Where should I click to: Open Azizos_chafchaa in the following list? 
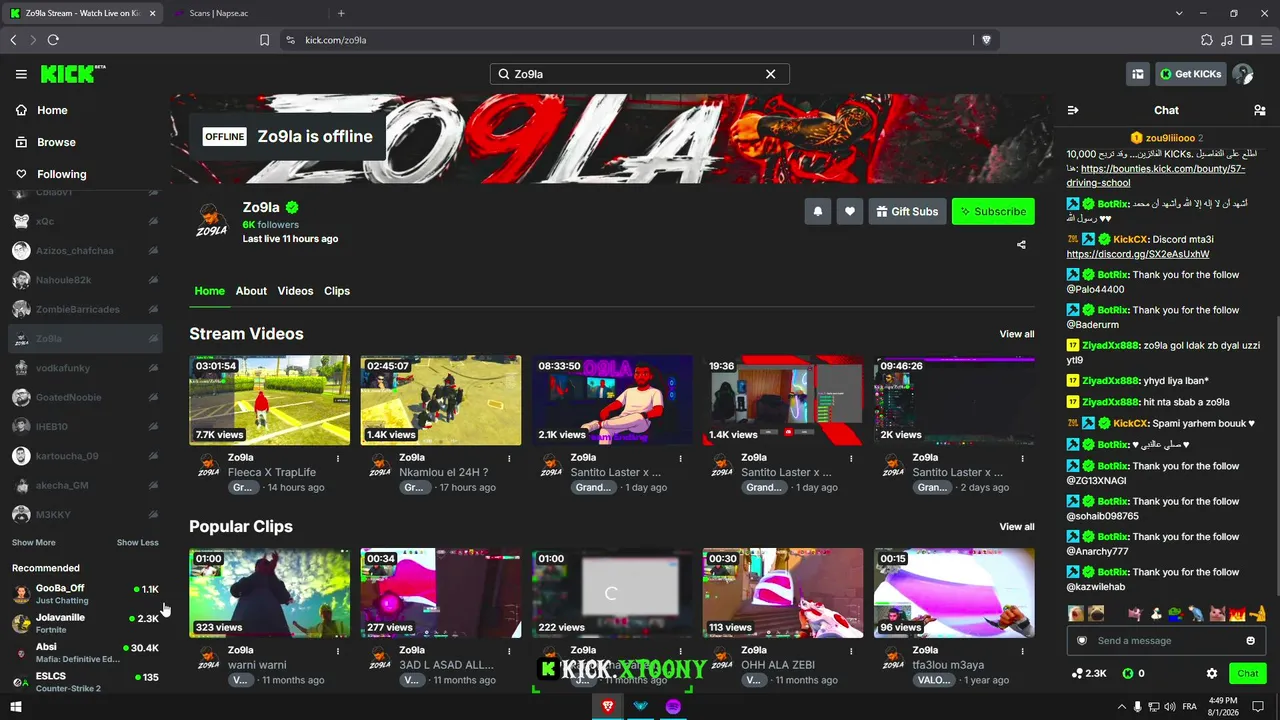coord(85,251)
